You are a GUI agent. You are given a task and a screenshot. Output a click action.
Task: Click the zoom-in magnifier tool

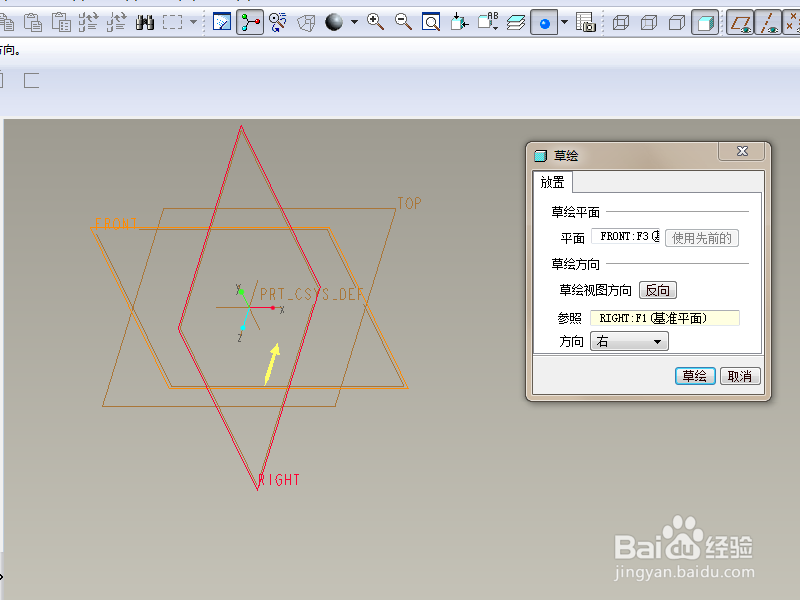[374, 22]
